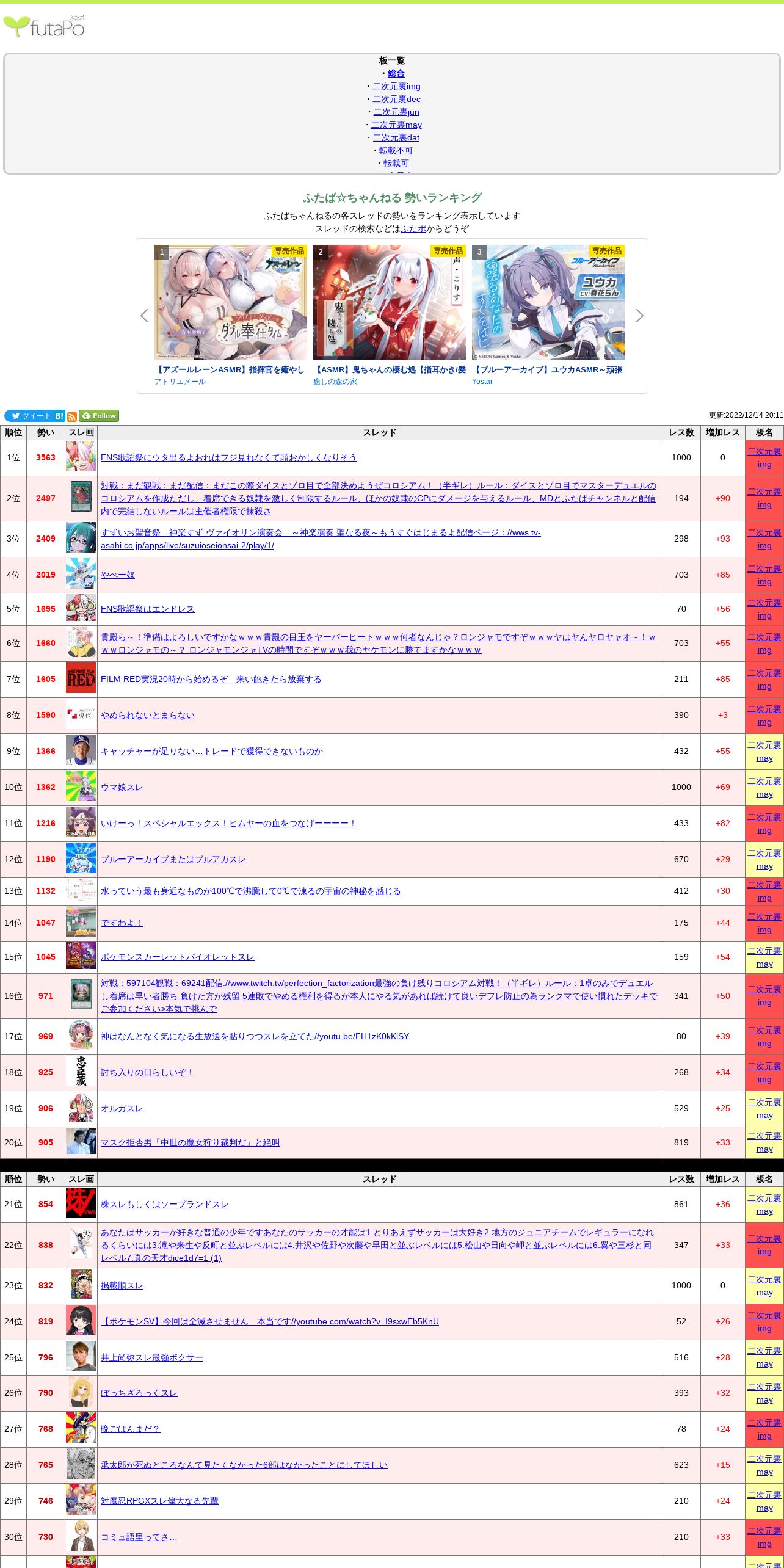Open the ぼっちざろっくスレ thread
This screenshot has height=1568, width=784.
pos(139,1393)
